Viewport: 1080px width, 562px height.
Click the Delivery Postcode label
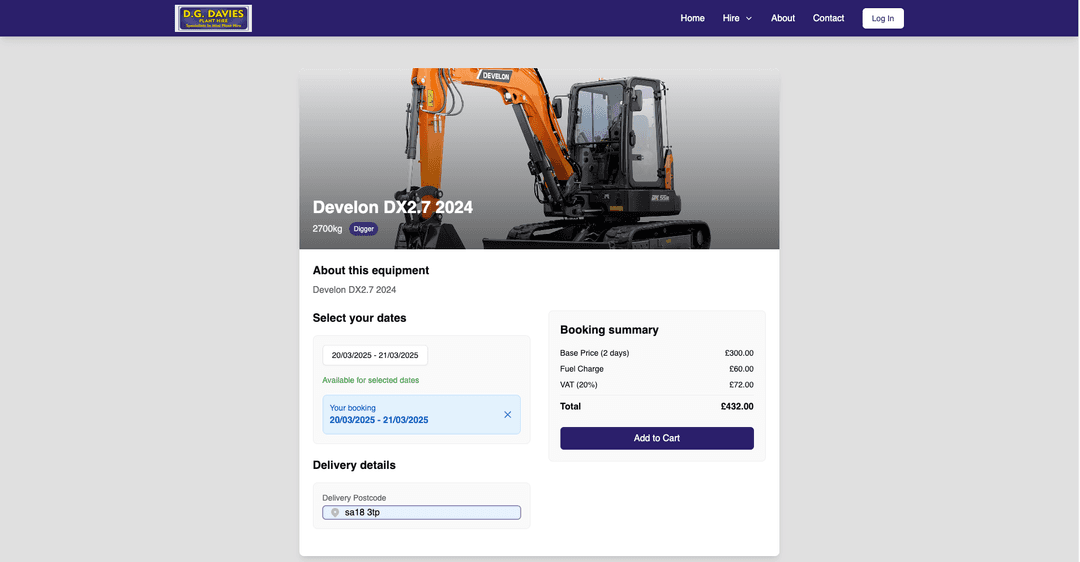point(354,498)
